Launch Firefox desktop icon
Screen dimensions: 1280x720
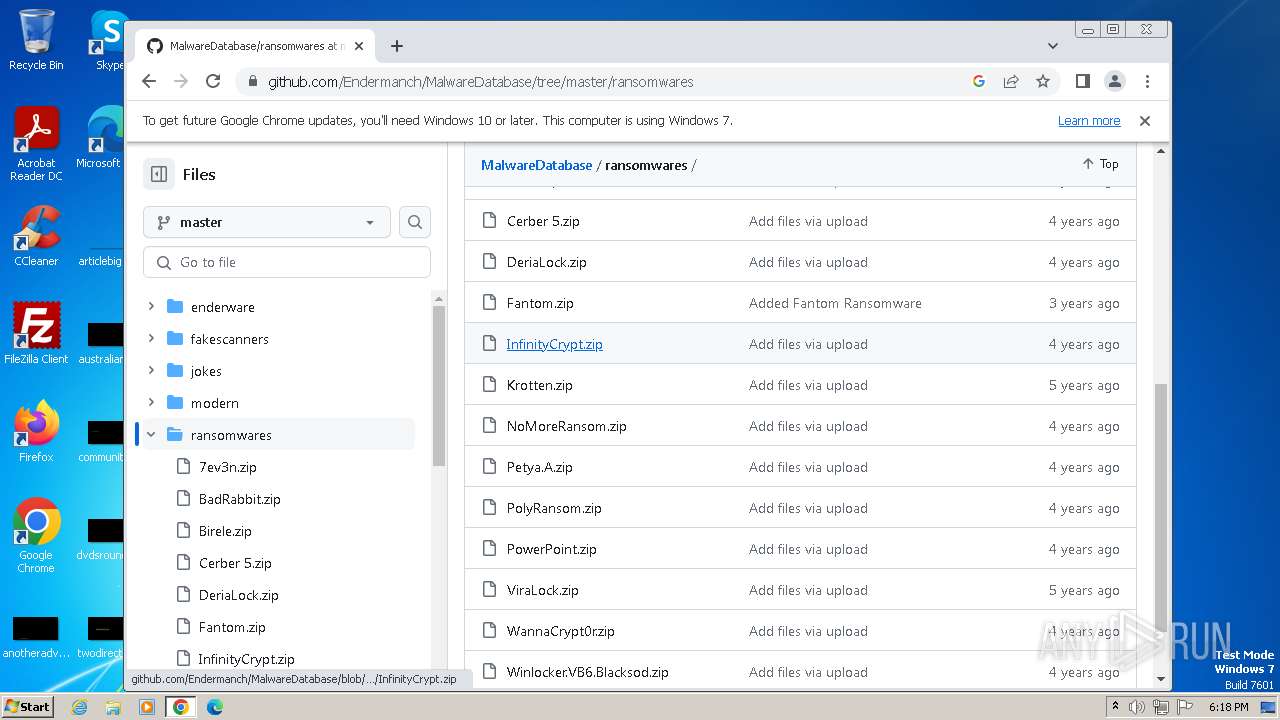[36, 432]
